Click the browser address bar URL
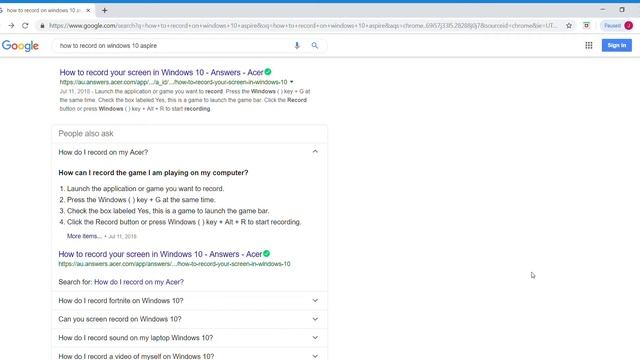640x360 pixels. 302,26
